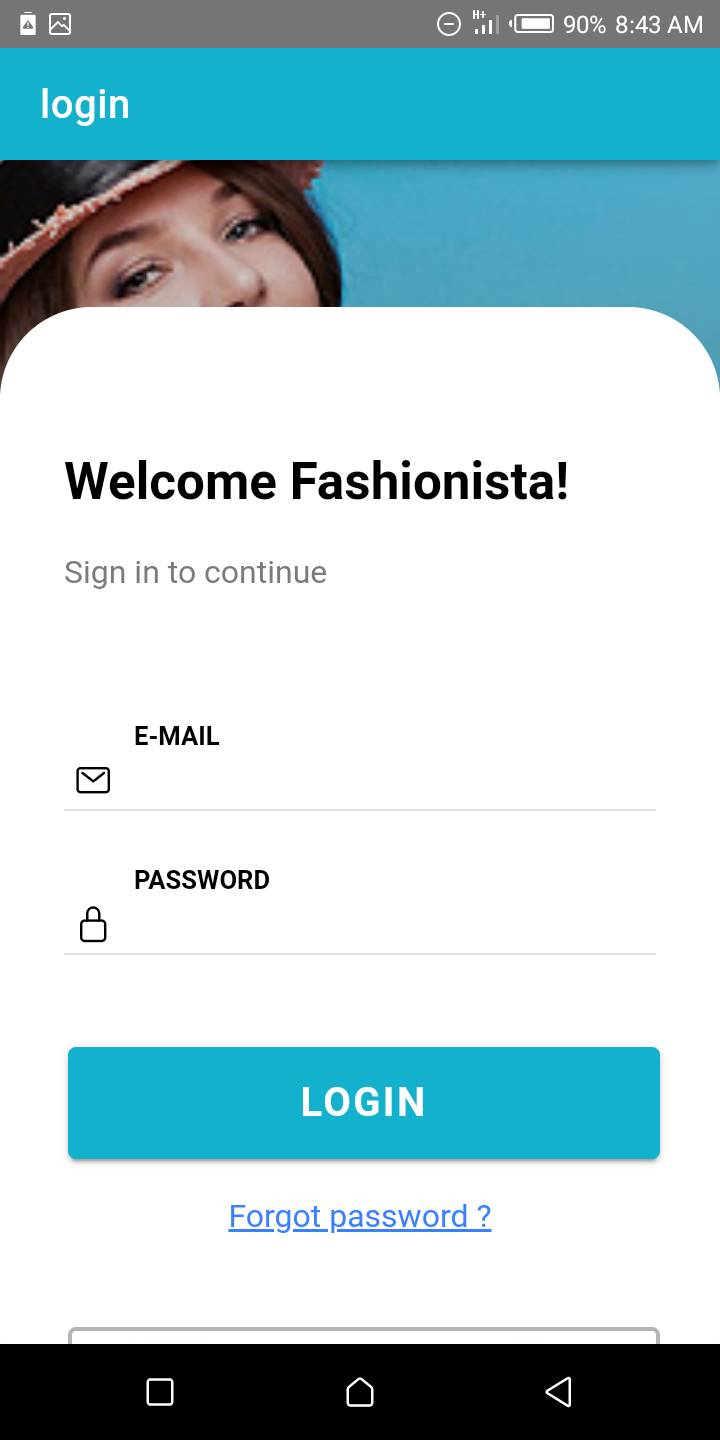Tap the login title in app bar
The width and height of the screenshot is (720, 1440).
[85, 104]
